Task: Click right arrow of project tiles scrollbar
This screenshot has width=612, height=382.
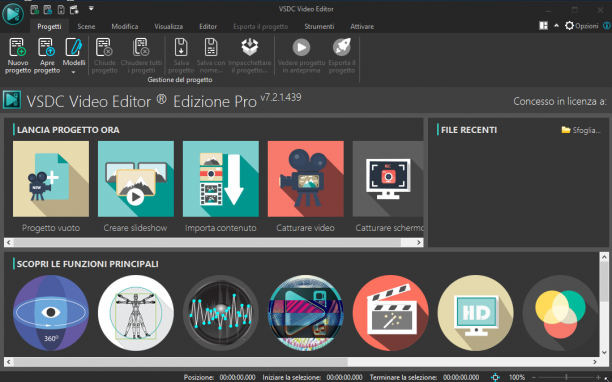Action: 419,242
